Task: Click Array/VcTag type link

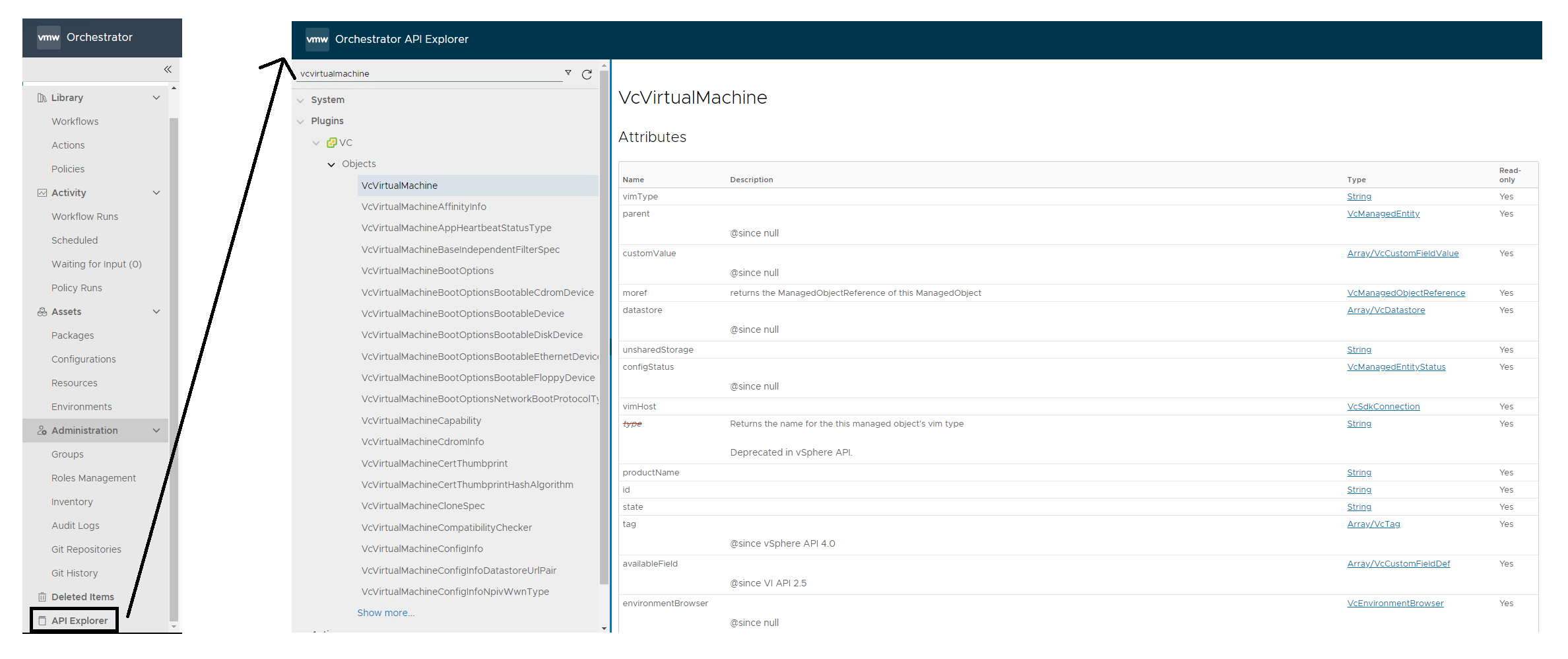Action: 1373,524
